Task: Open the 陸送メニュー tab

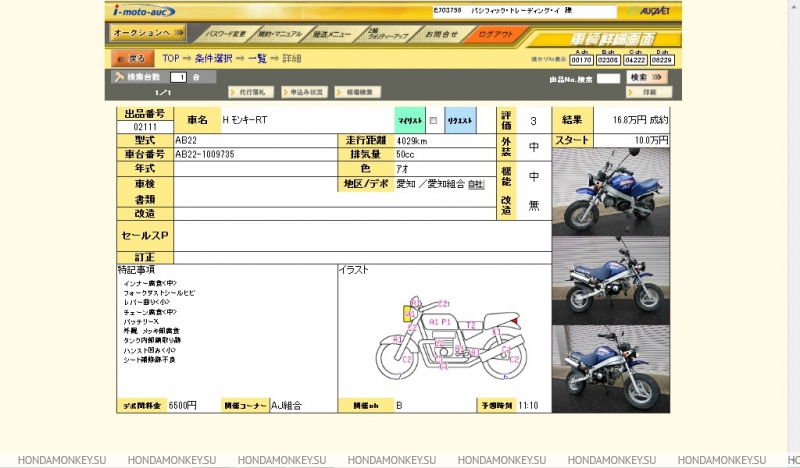Action: click(x=332, y=34)
